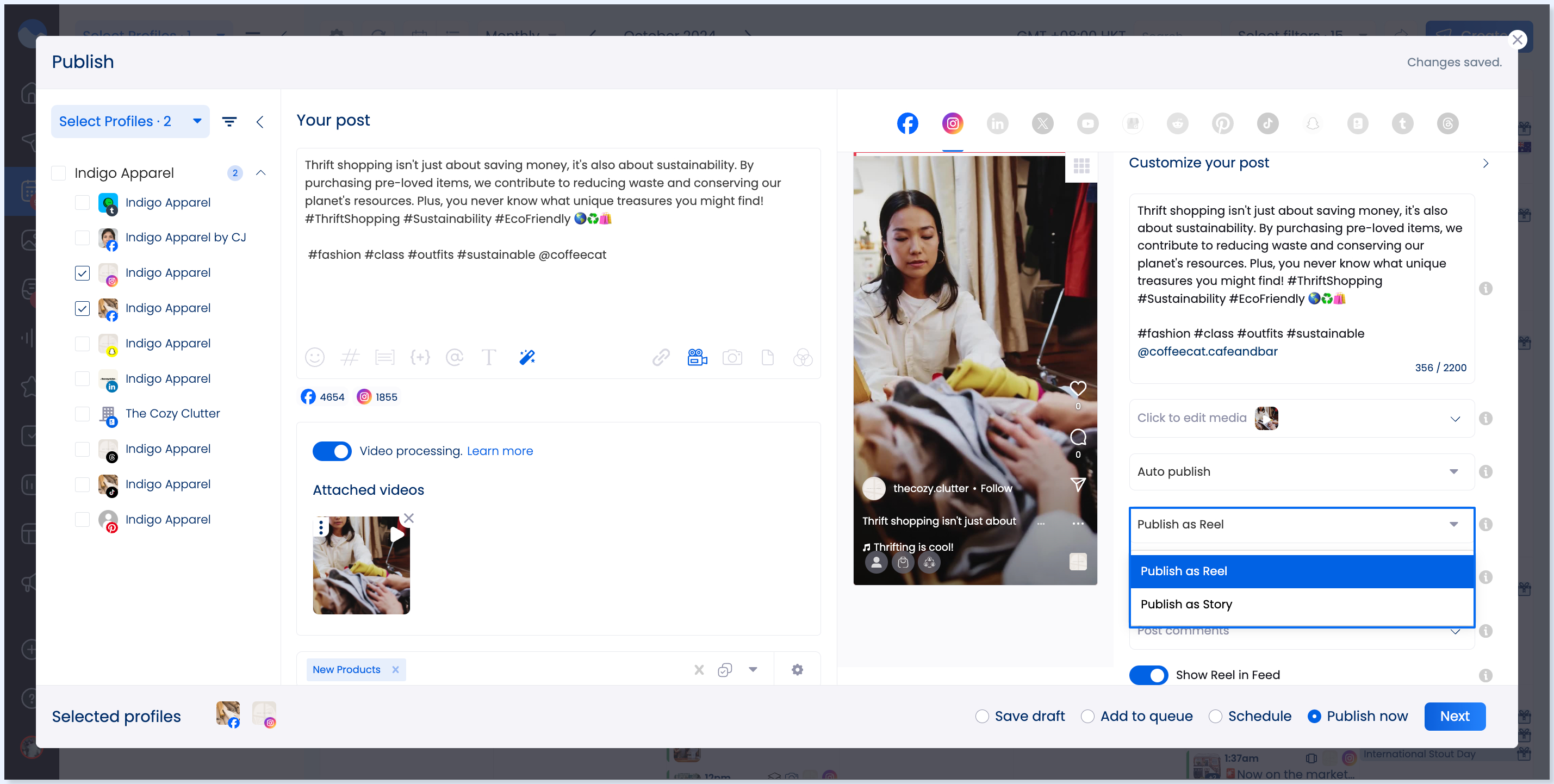Insert a hashtag using the # icon
Image resolution: width=1554 pixels, height=784 pixels.
(x=349, y=358)
